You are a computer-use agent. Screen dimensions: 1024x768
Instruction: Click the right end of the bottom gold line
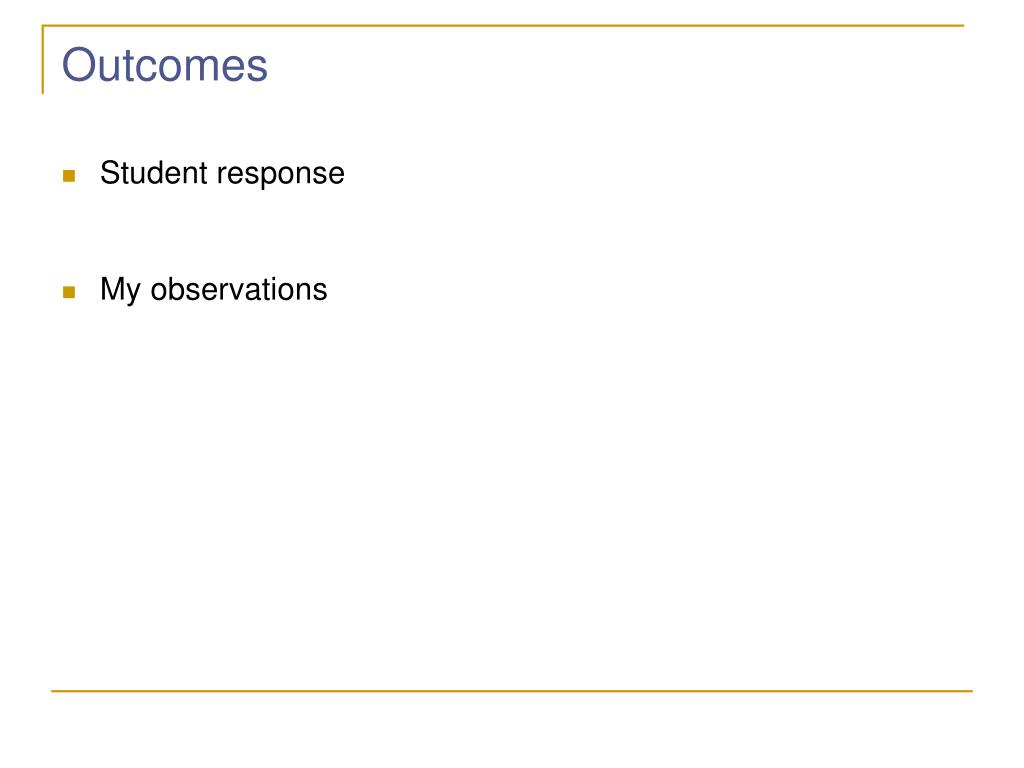(969, 691)
